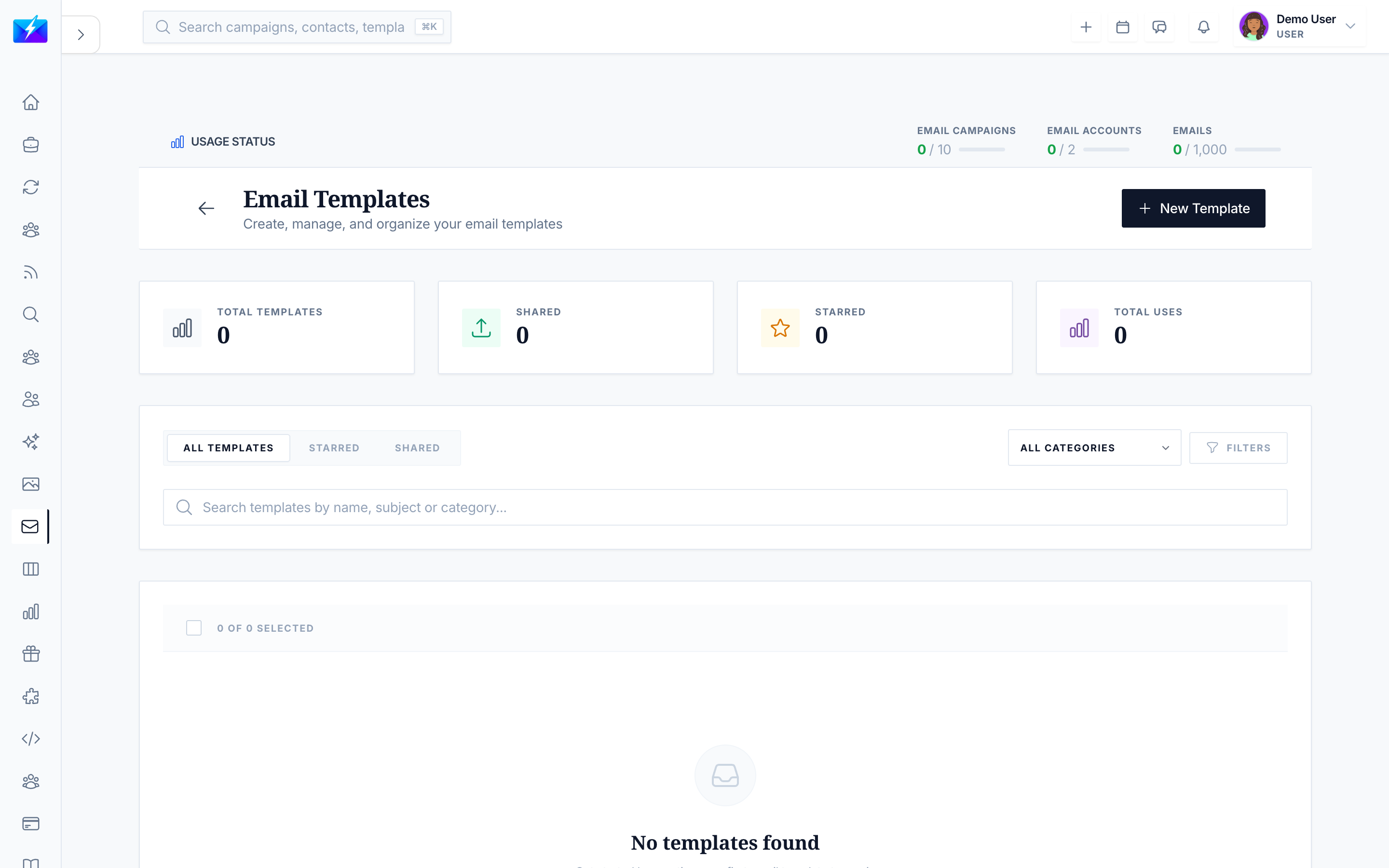Click the lightning envelope app logo

(x=30, y=29)
